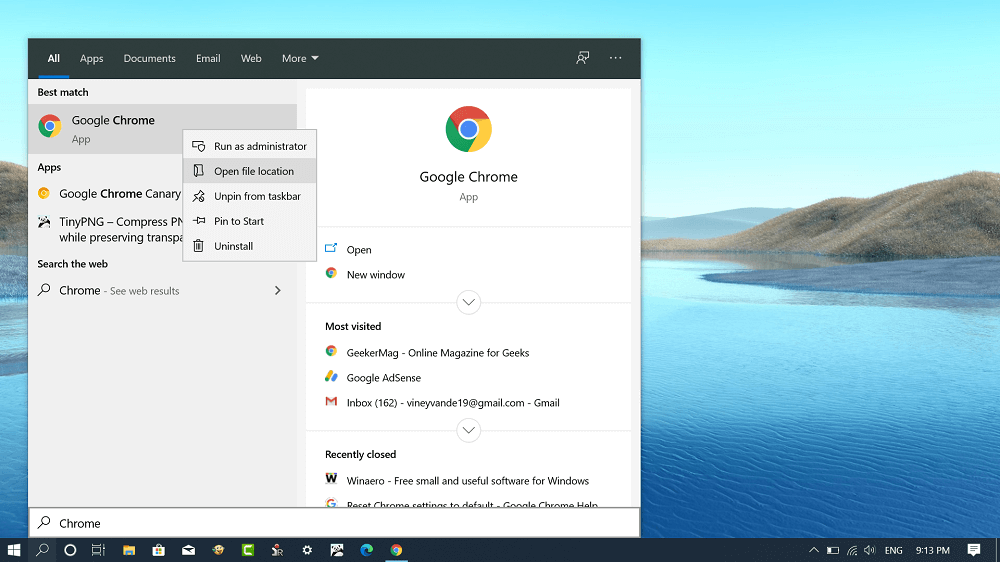The height and width of the screenshot is (562, 1000).
Task: Click the ENG language indicator
Action: [893, 550]
